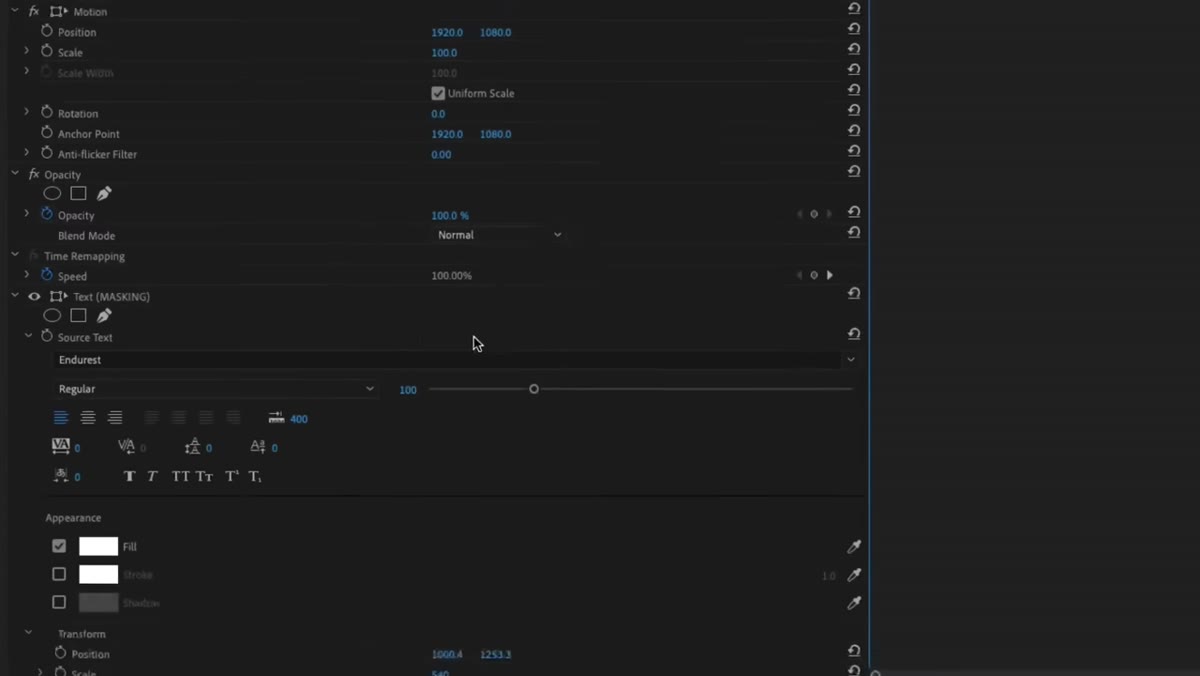This screenshot has height=676, width=1200.
Task: Enable the Shadow checkbox
Action: coord(59,602)
